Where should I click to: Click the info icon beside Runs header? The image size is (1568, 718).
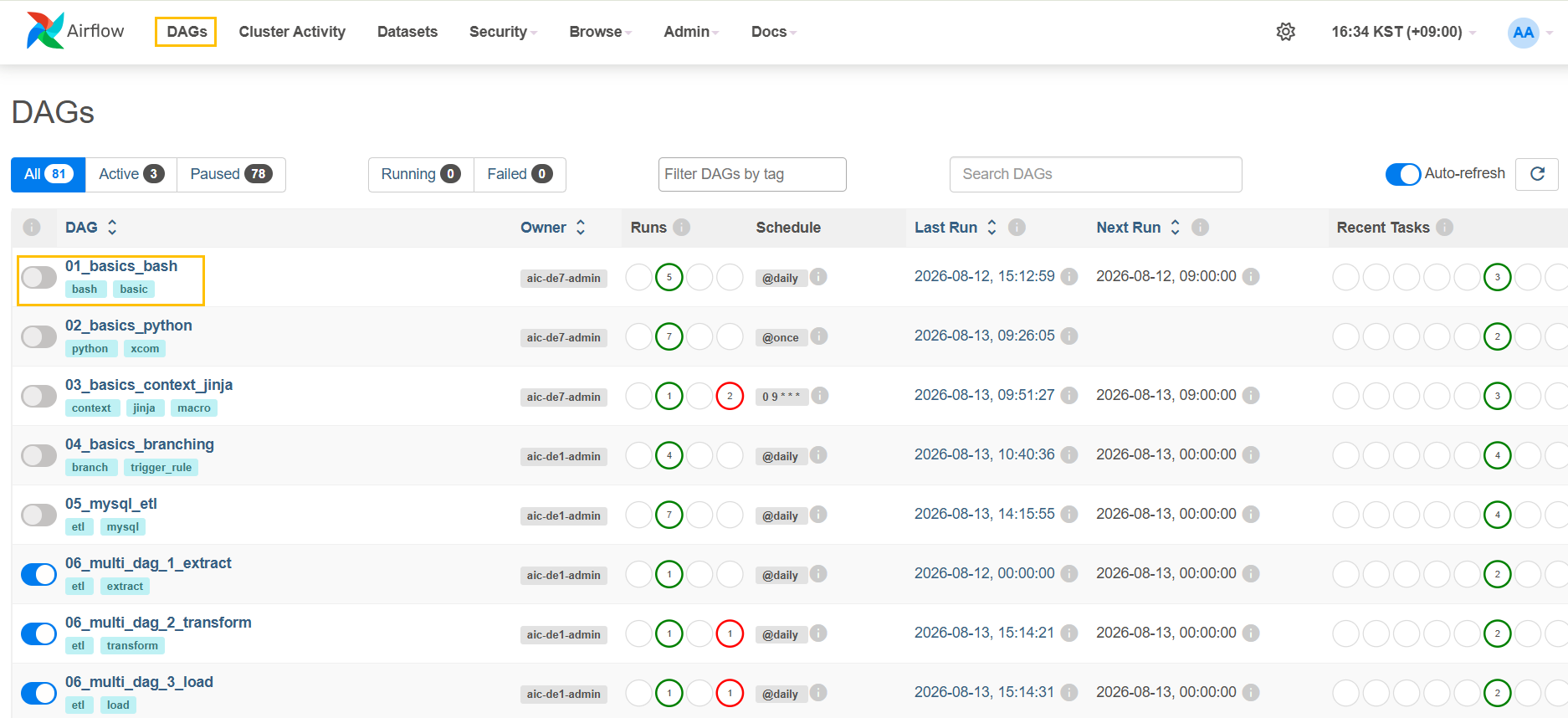coord(682,227)
